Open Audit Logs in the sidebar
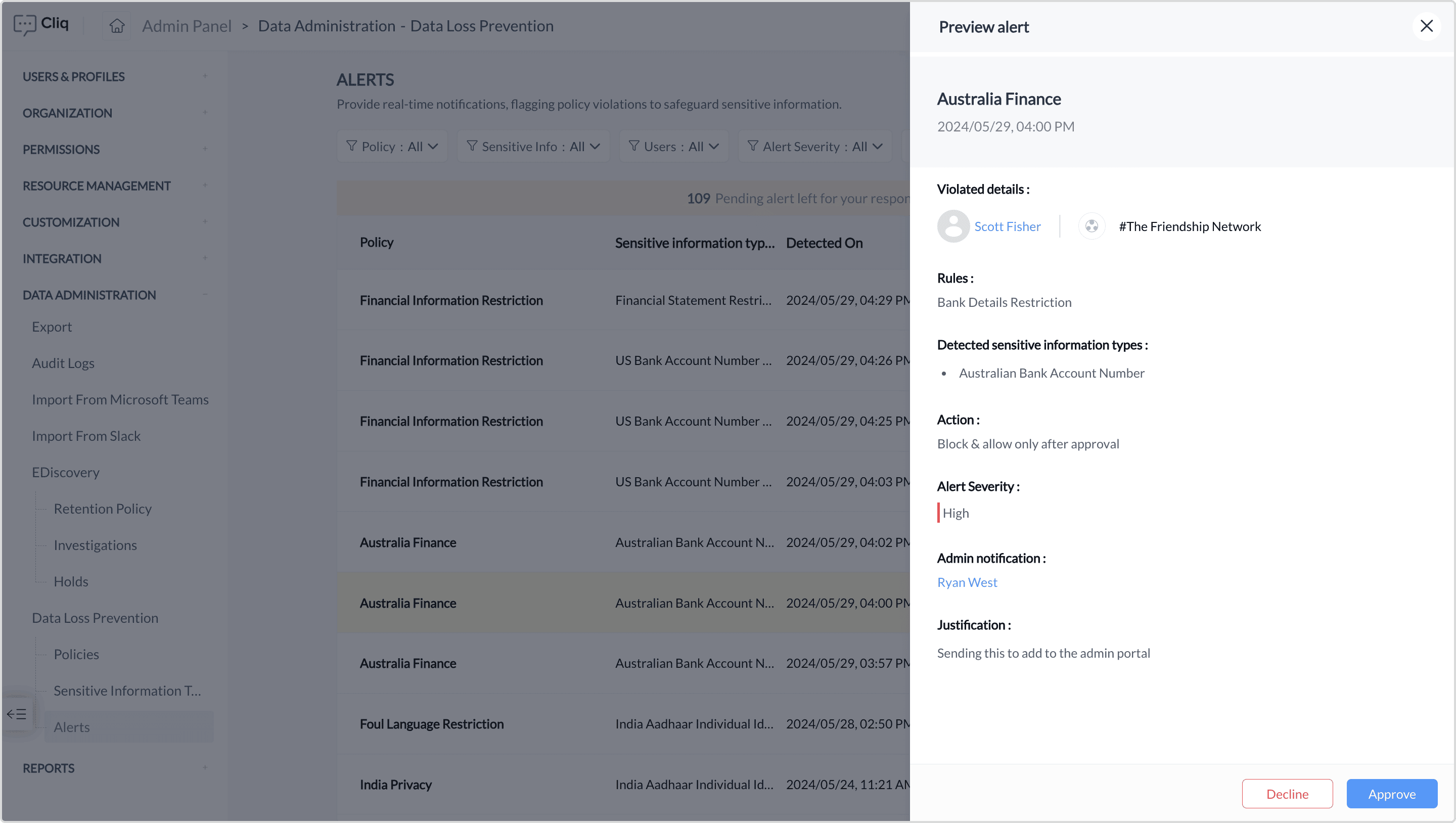 coord(63,363)
